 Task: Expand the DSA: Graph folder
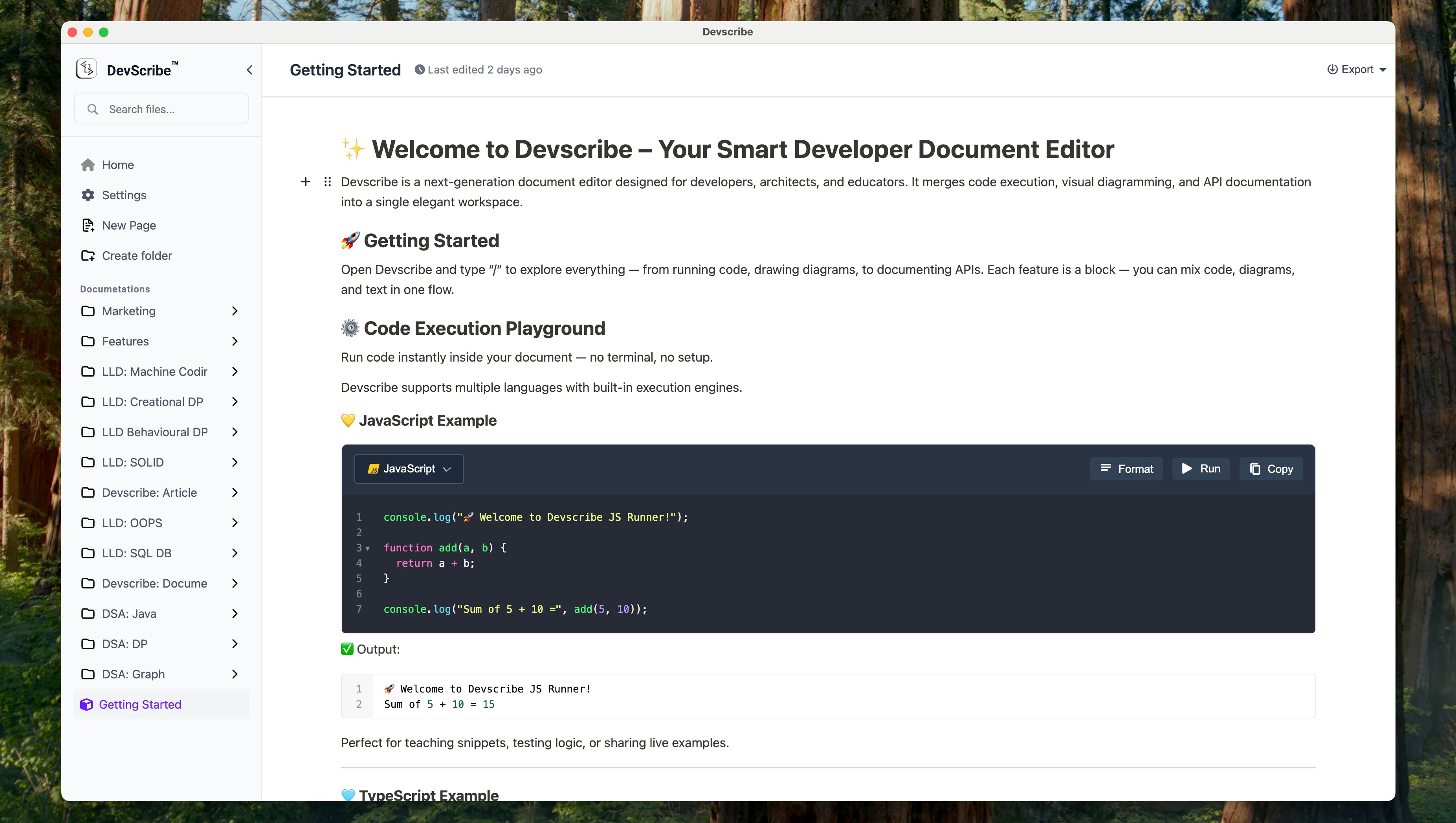pos(235,674)
